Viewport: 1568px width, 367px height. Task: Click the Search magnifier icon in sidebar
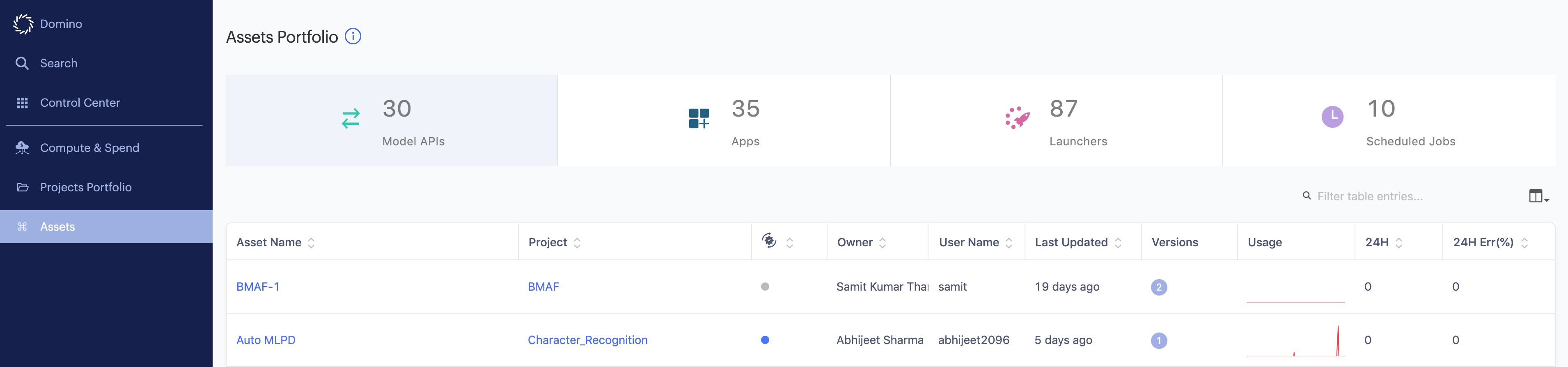pos(22,63)
